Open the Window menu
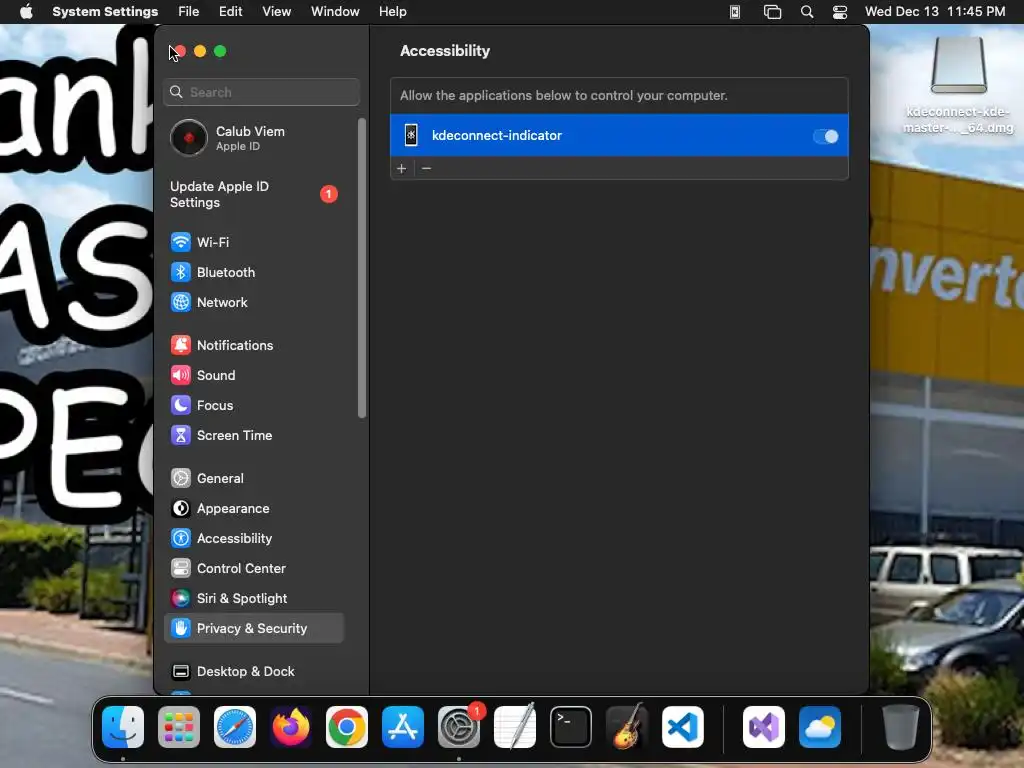 tap(335, 12)
